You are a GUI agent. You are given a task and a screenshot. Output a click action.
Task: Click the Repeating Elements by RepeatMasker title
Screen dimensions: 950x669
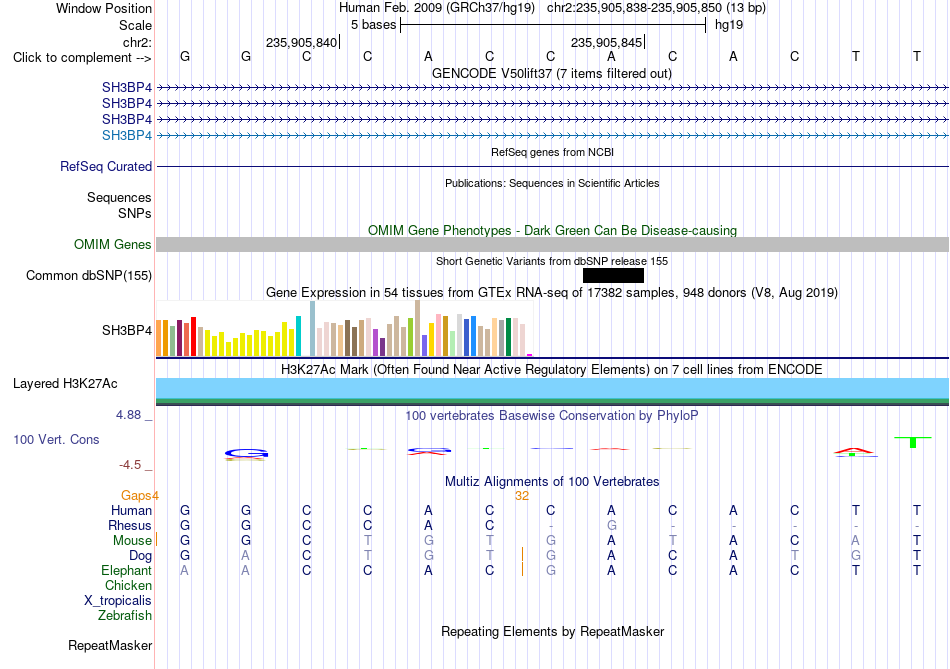(552, 631)
